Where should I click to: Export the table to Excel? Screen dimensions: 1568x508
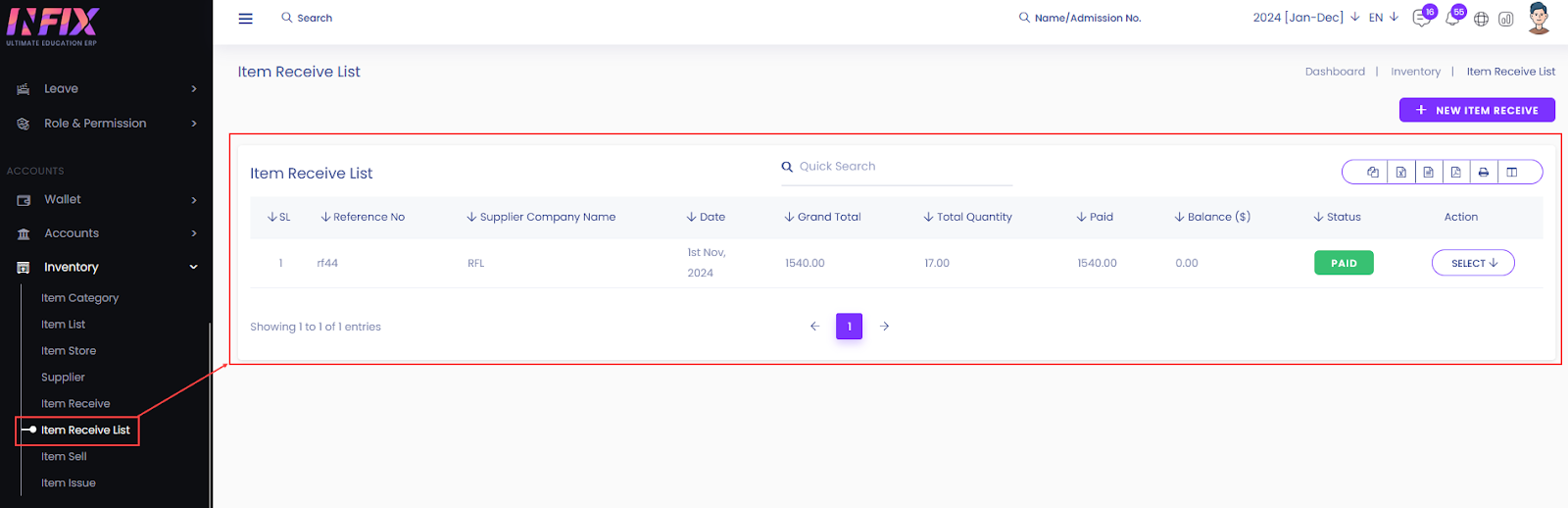coord(1401,173)
